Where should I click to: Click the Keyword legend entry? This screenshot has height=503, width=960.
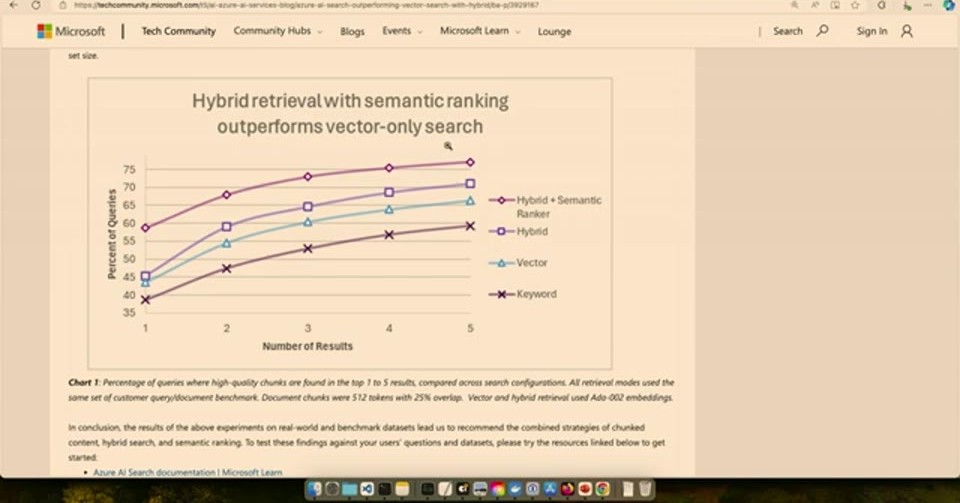(x=523, y=294)
